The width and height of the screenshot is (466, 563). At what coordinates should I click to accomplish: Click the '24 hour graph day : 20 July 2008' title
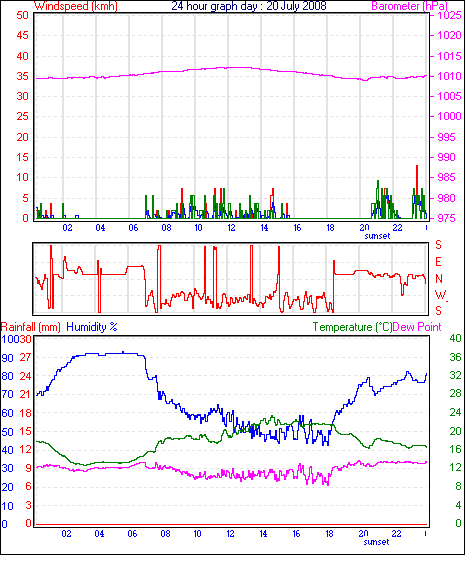(x=248, y=6)
